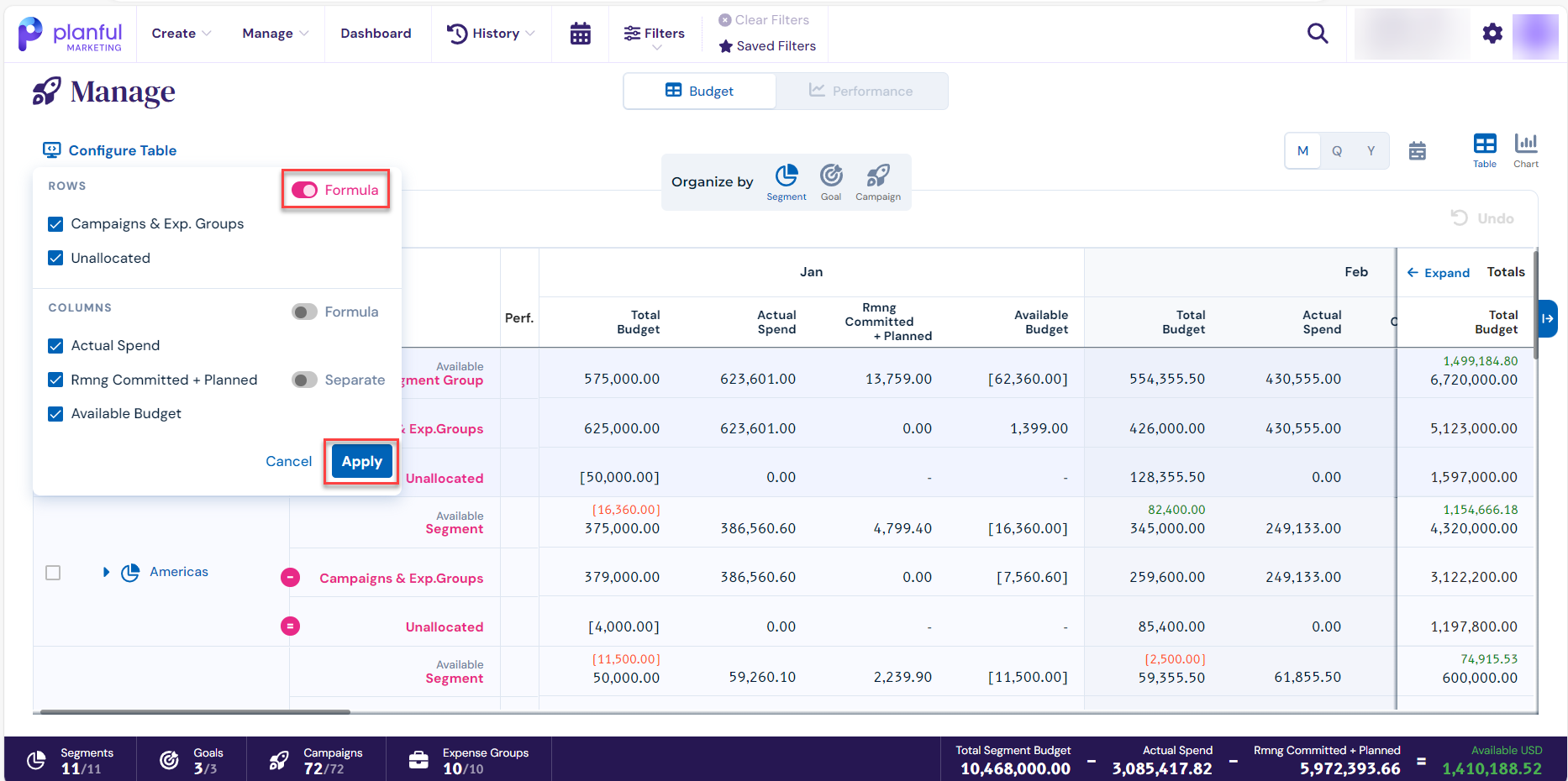Uncheck Rmng Committed + Planned checkbox
The height and width of the screenshot is (781, 1568).
point(55,380)
